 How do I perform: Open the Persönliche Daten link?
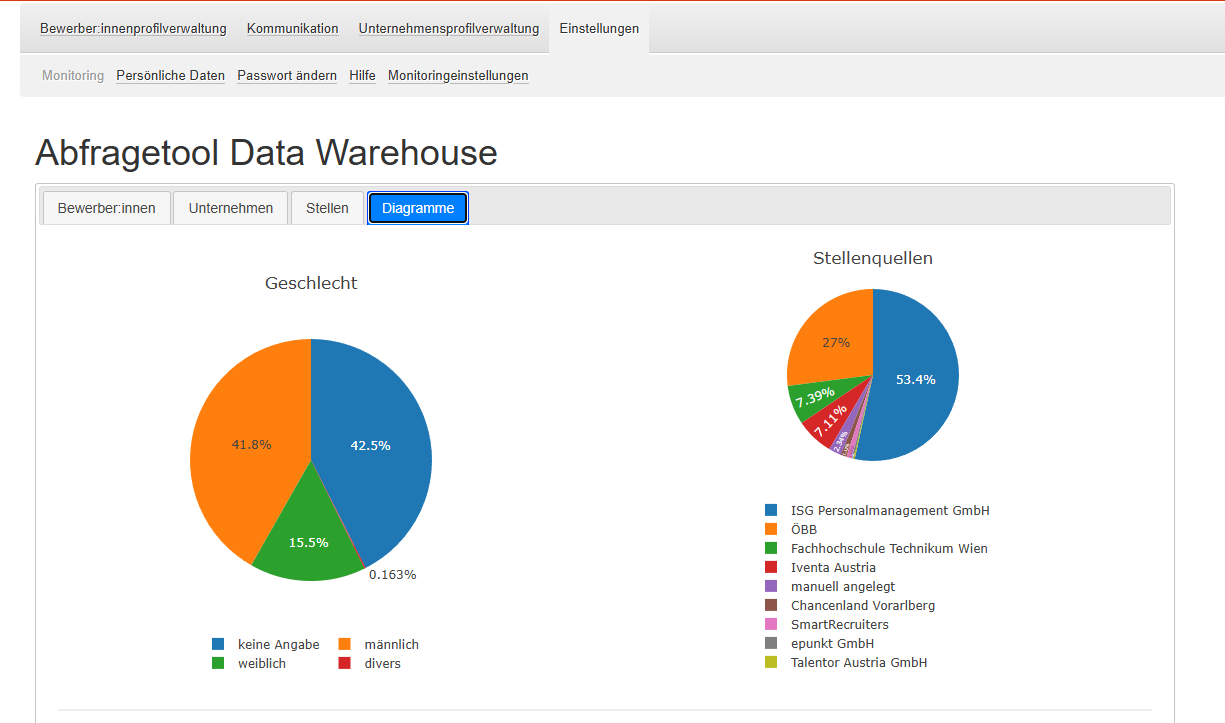click(171, 75)
